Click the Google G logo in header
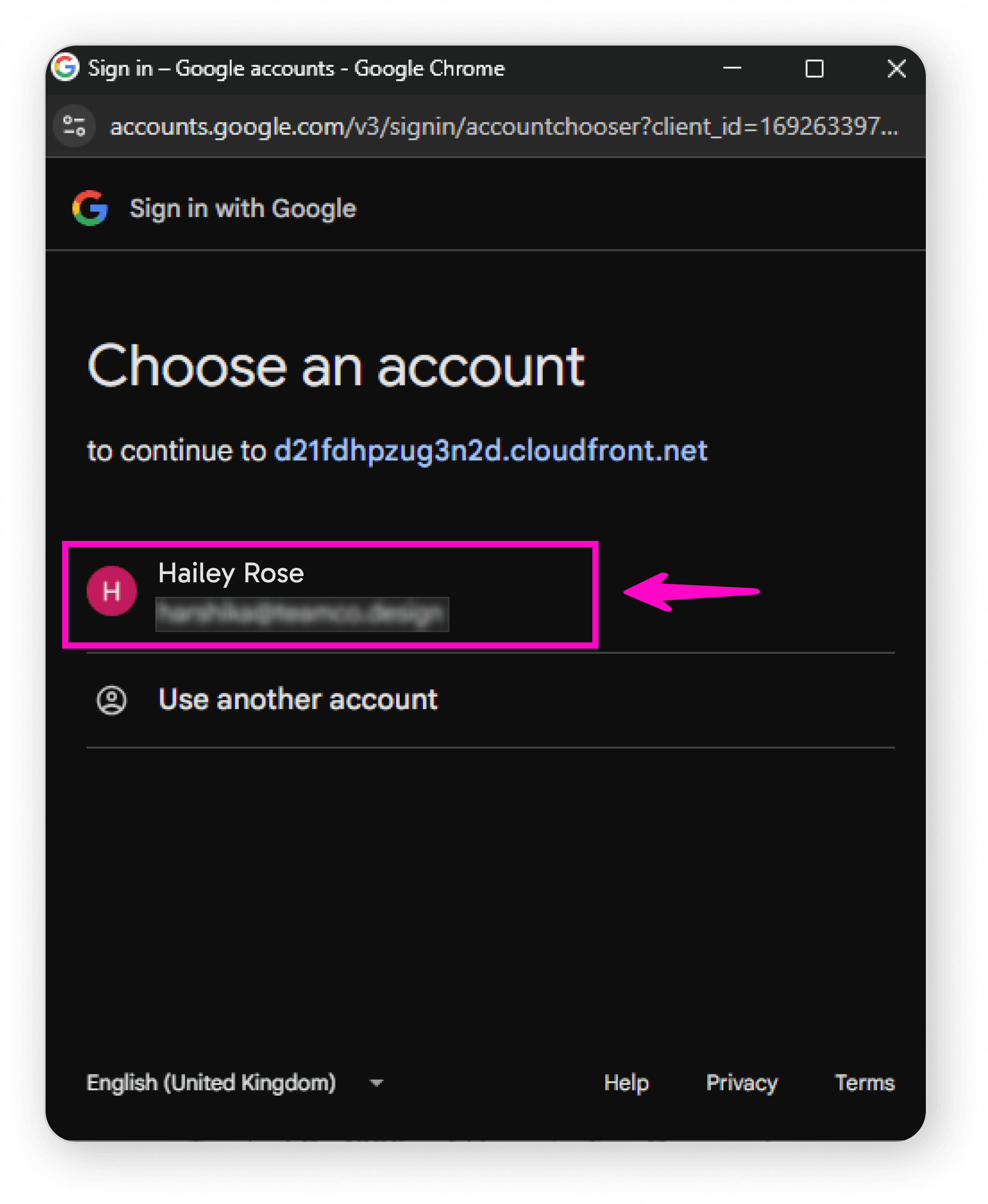The width and height of the screenshot is (988, 1204). coord(90,208)
